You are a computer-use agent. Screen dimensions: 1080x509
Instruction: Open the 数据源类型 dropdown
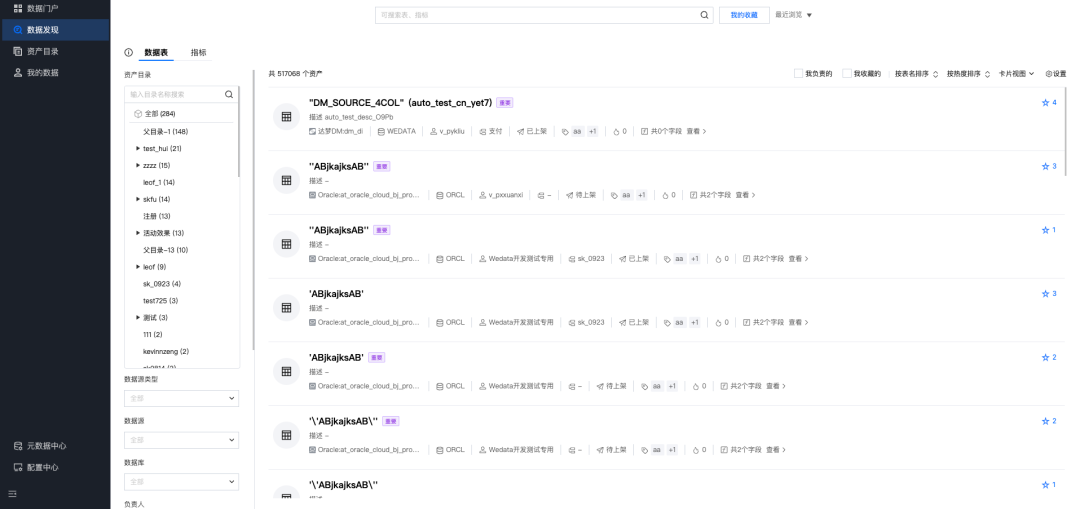click(x=181, y=398)
